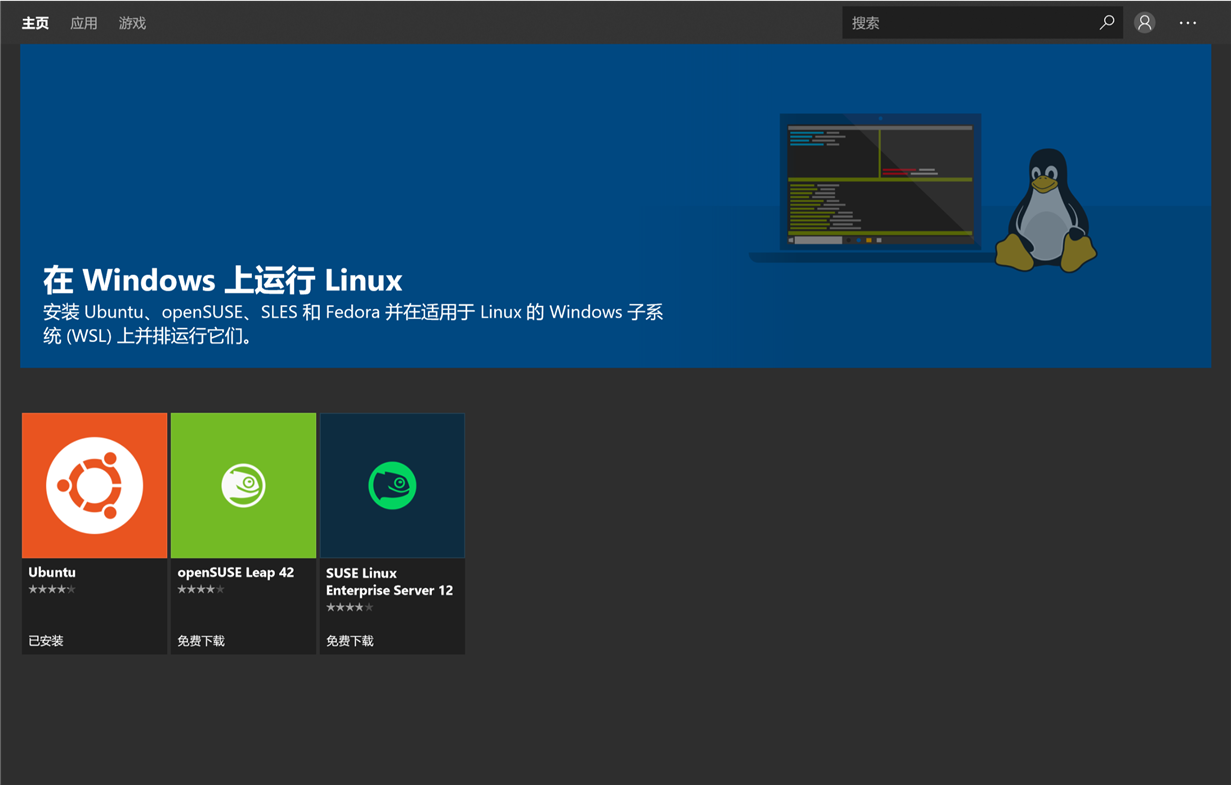Open the Ubuntu app tile logo

(x=95, y=485)
